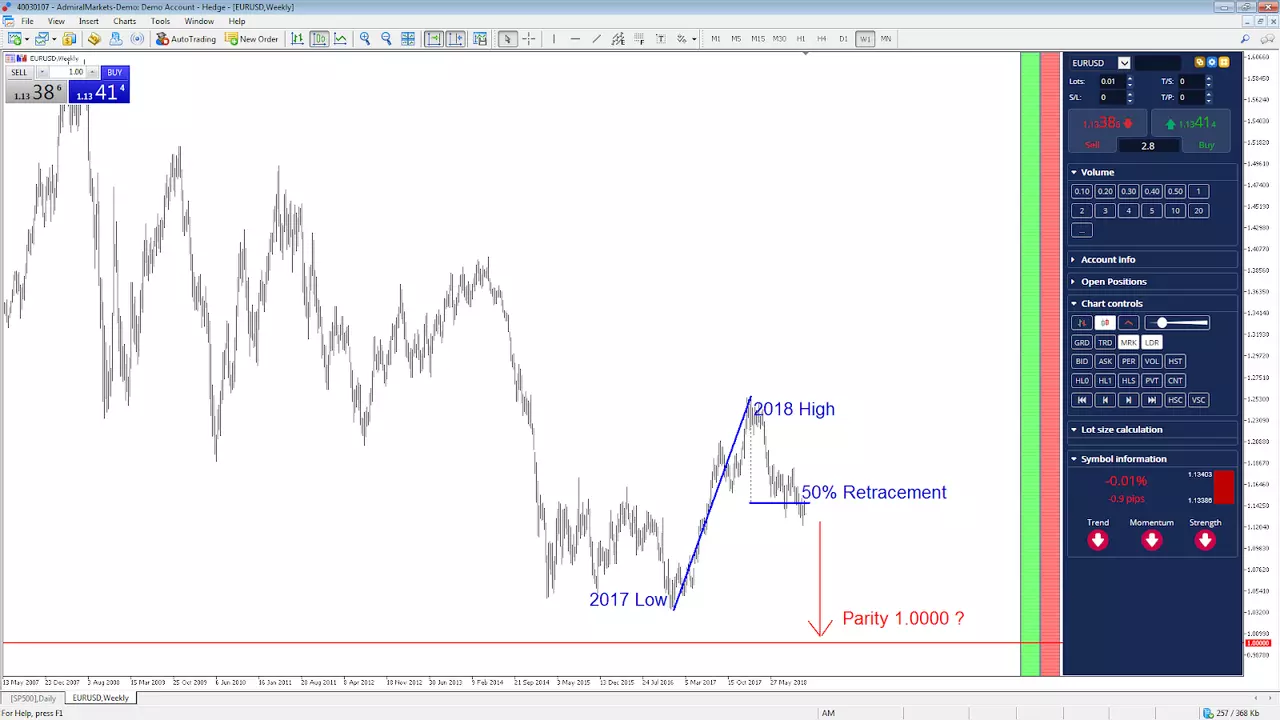Toggle the chart shift icon
The width and height of the screenshot is (1280, 720).
(455, 39)
